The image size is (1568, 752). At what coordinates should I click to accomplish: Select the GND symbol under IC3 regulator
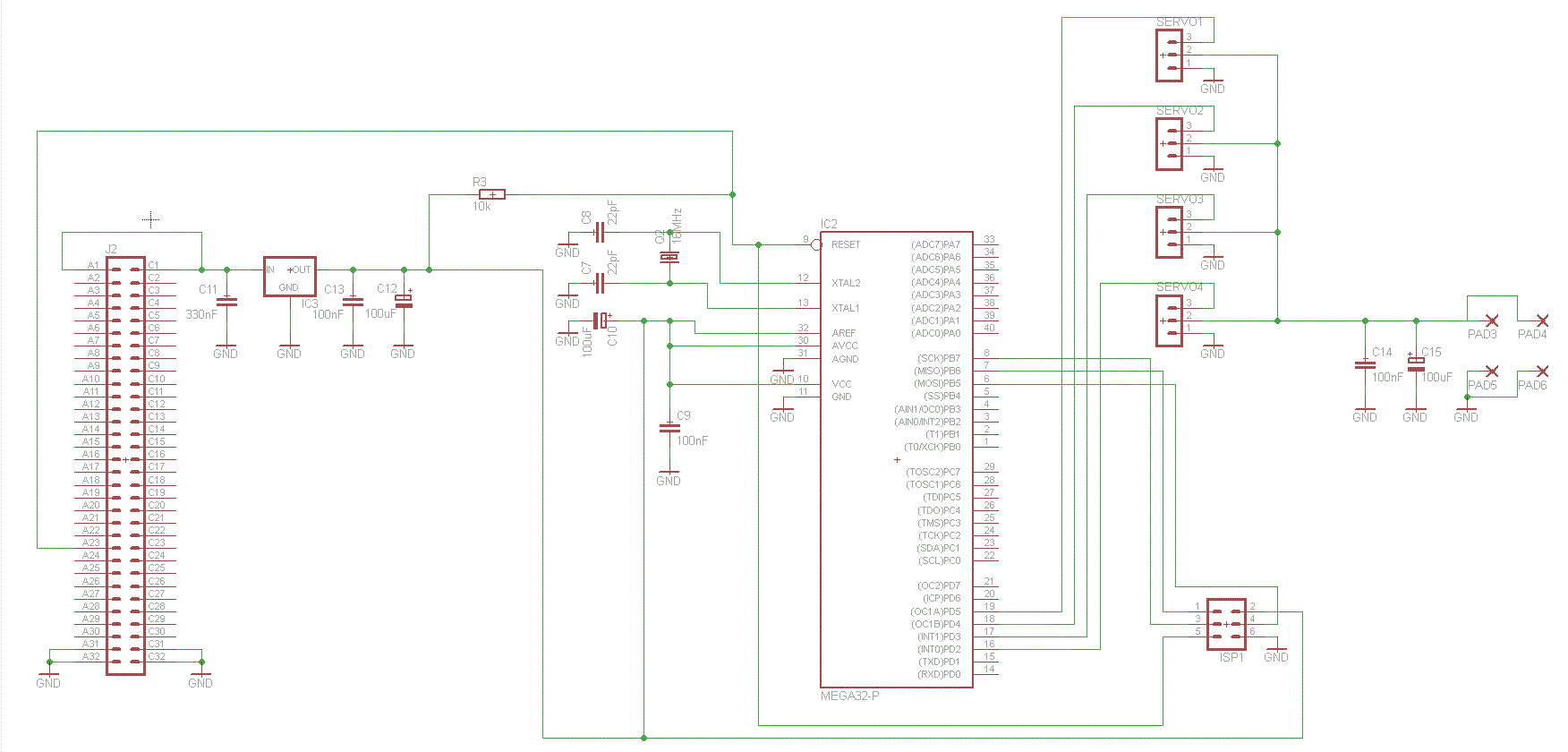(289, 350)
